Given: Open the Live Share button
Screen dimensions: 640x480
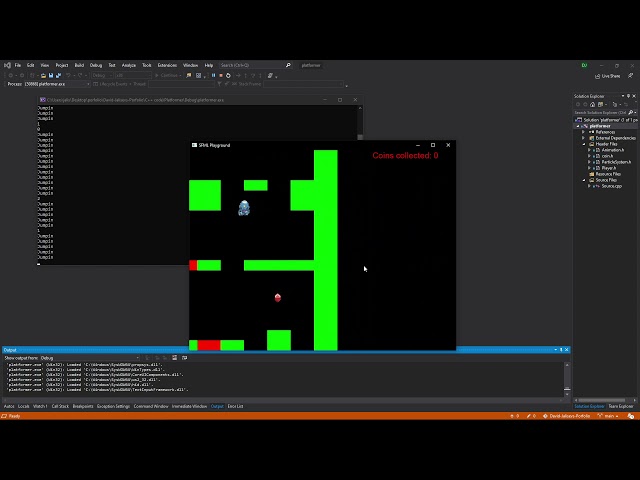Looking at the screenshot, I should click(x=607, y=76).
